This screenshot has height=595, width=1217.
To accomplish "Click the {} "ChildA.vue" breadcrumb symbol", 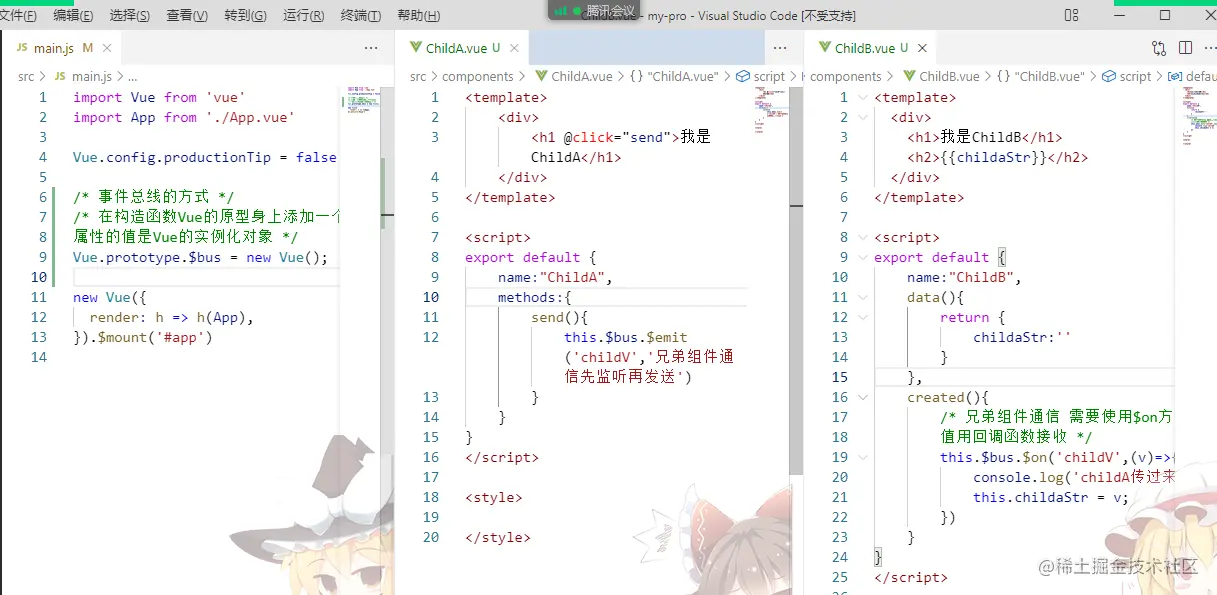I will pyautogui.click(x=674, y=76).
